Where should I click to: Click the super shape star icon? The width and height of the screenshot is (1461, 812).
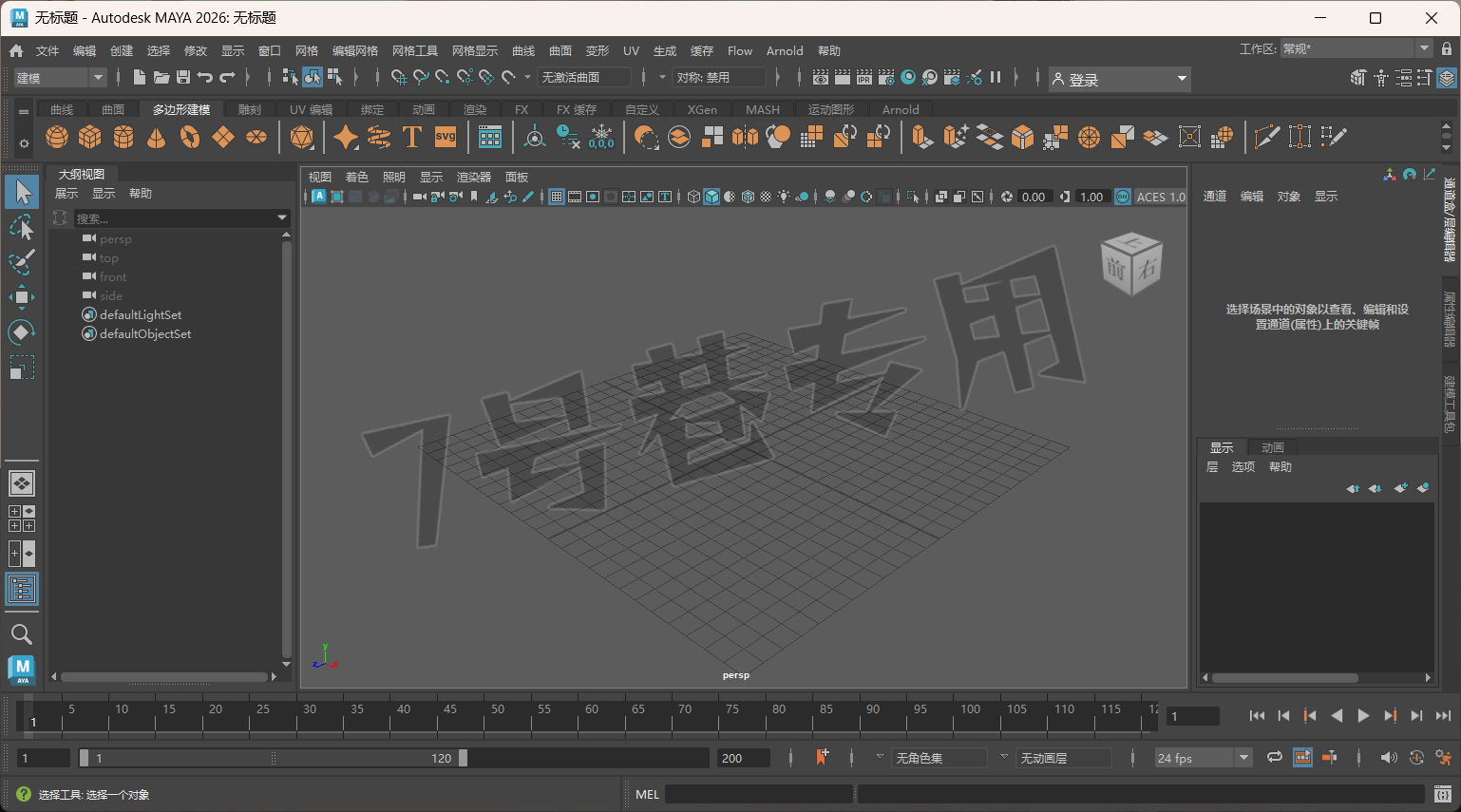[346, 138]
